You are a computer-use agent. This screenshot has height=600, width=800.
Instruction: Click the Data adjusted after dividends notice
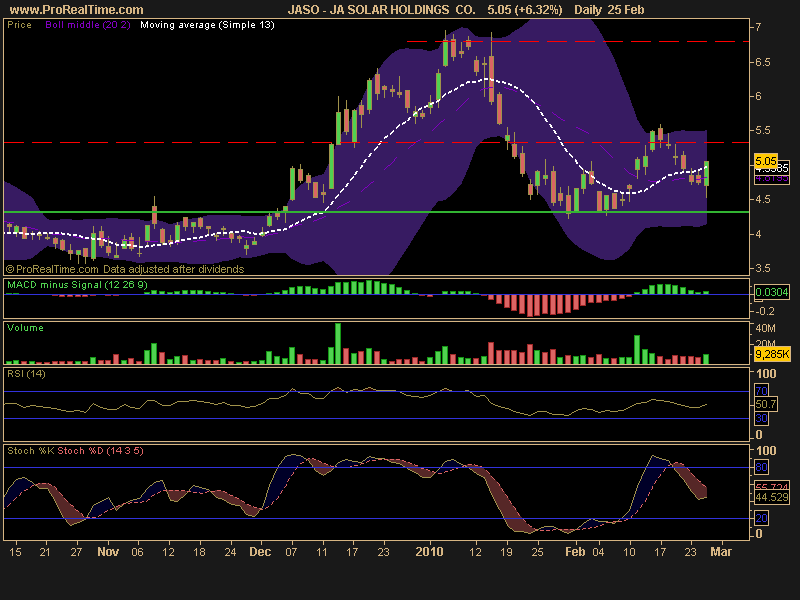point(173,269)
